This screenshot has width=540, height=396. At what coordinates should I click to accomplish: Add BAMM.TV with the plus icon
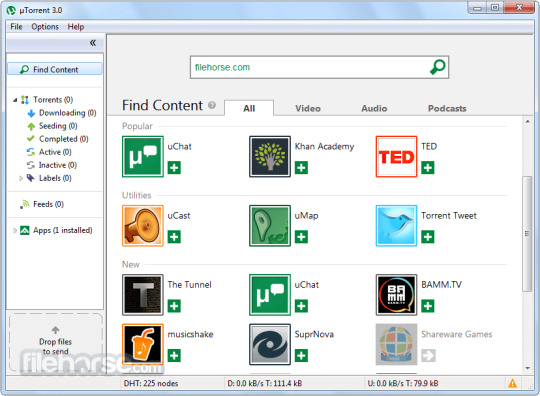[428, 306]
